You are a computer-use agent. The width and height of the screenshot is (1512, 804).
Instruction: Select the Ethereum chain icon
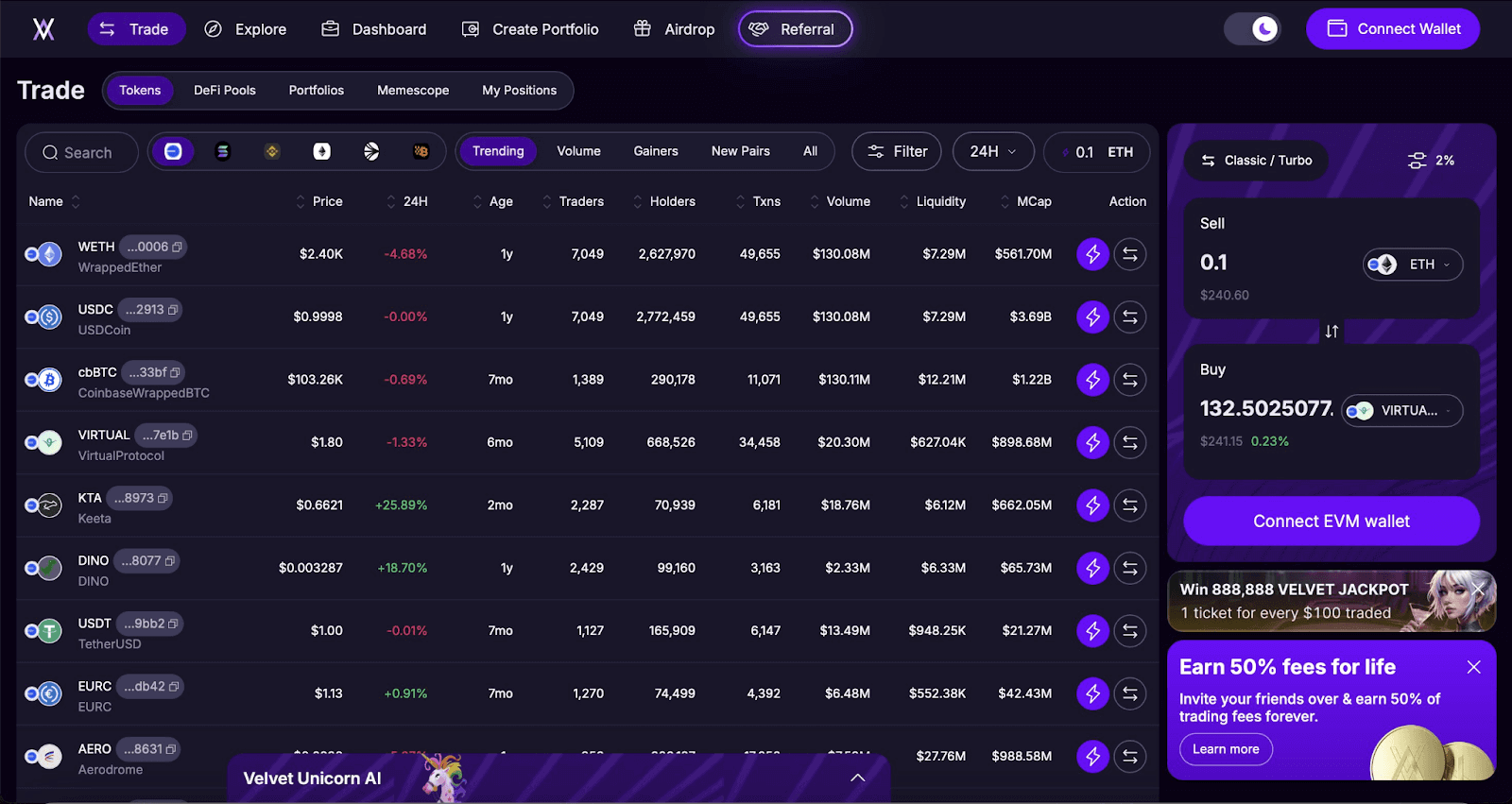click(322, 151)
